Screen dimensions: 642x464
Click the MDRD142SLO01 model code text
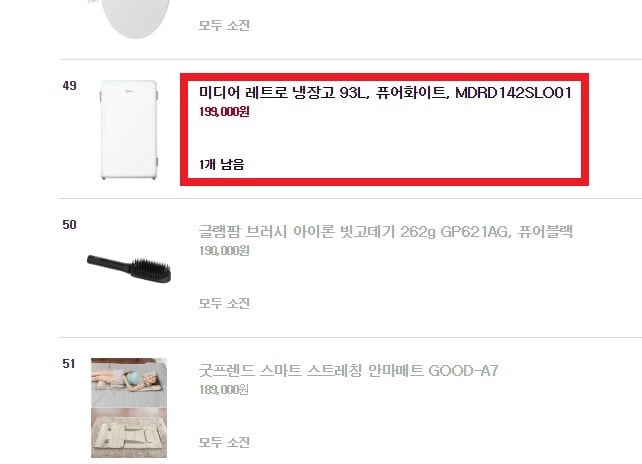click(x=513, y=93)
